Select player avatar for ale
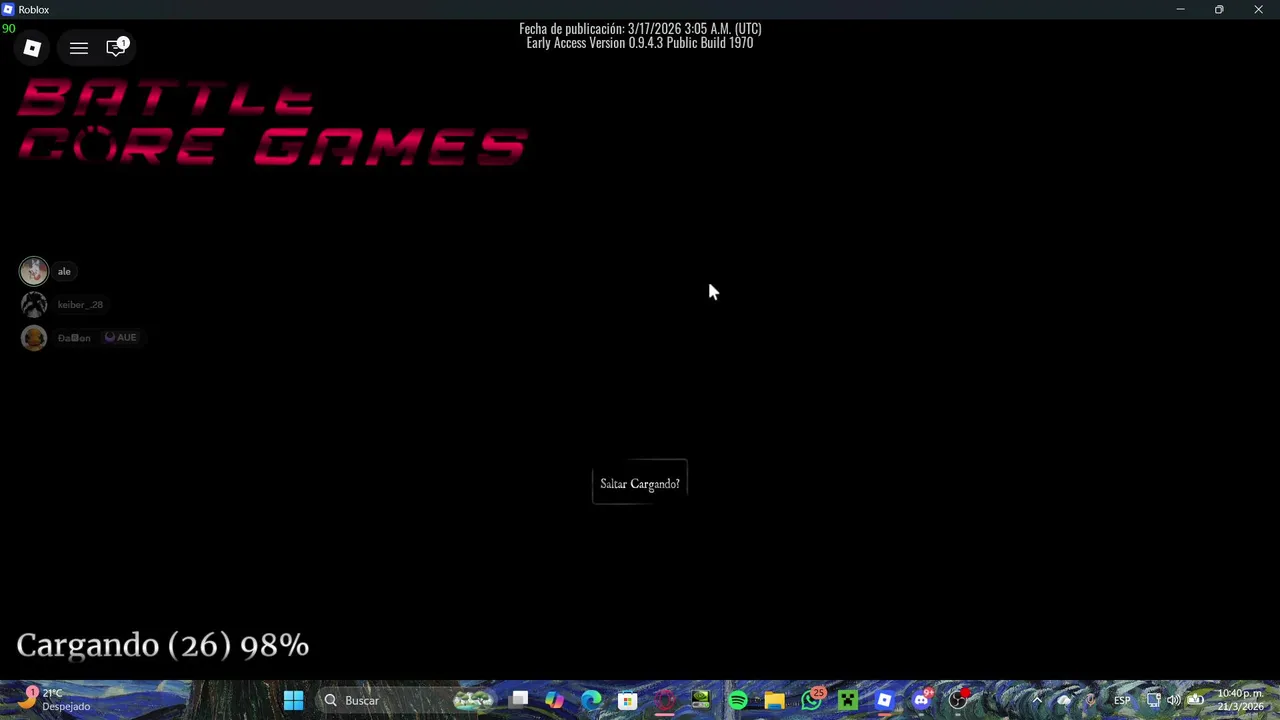Viewport: 1280px width, 720px height. 34,271
